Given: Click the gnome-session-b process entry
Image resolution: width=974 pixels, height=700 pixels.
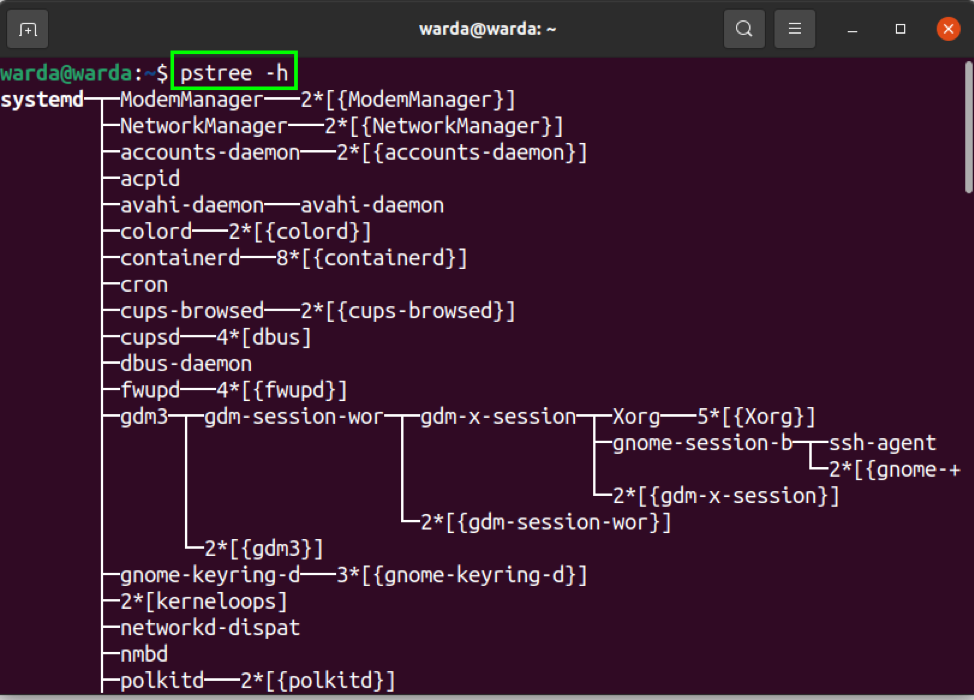Looking at the screenshot, I should click(x=703, y=443).
